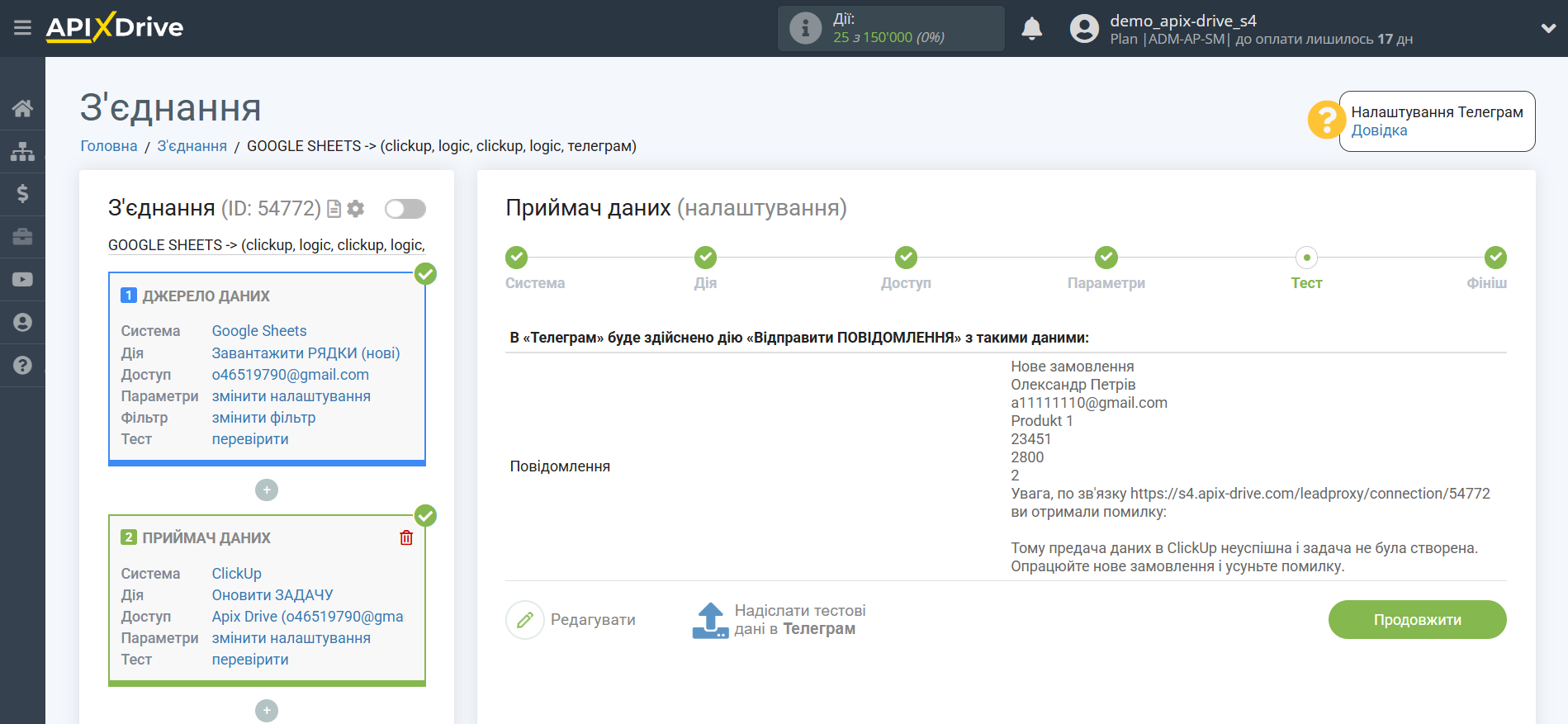The height and width of the screenshot is (724, 1568).
Task: Go to the Доступ step
Action: (907, 258)
